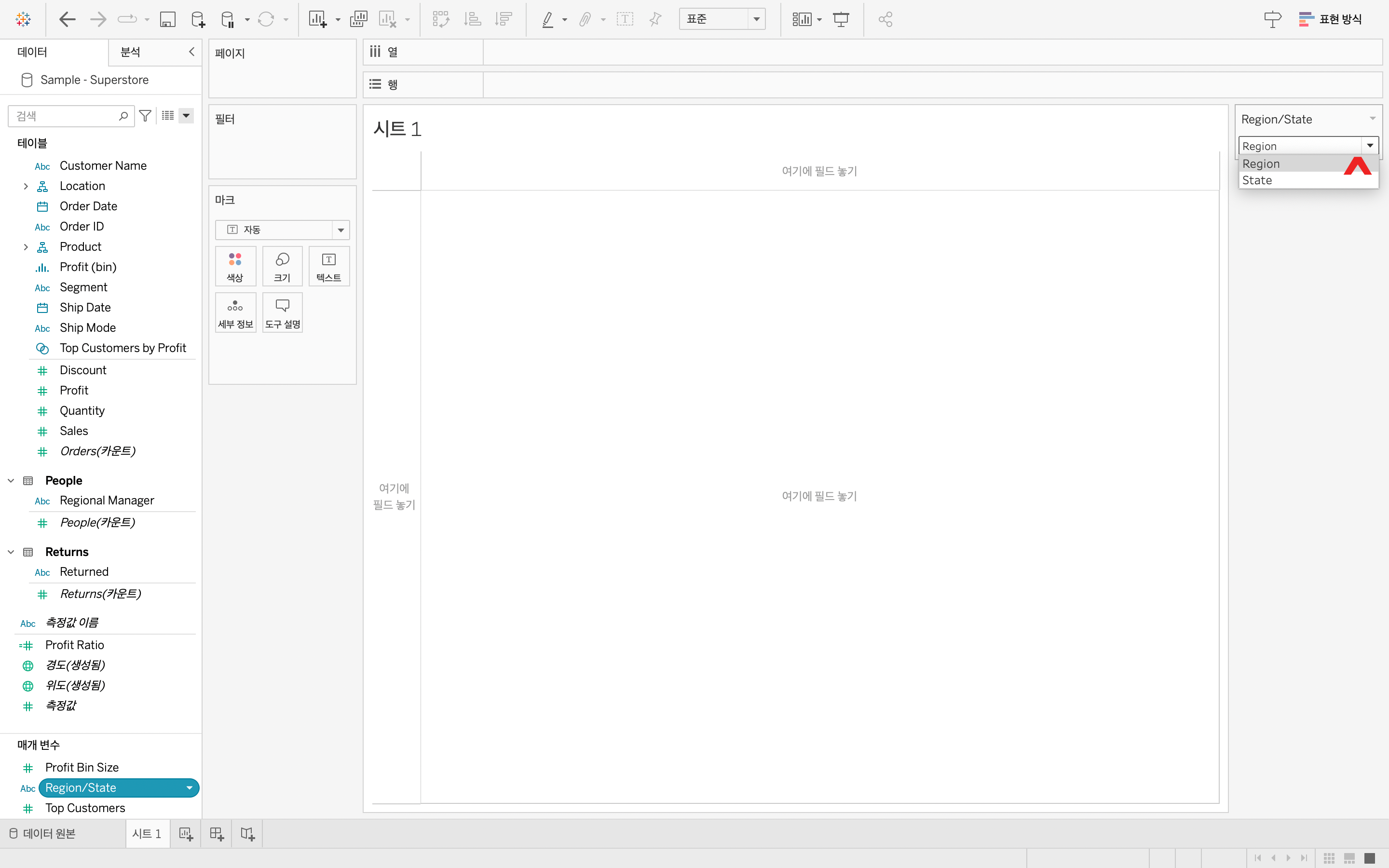The image size is (1389, 868).
Task: Collapse the Returns table
Action: pos(11,552)
